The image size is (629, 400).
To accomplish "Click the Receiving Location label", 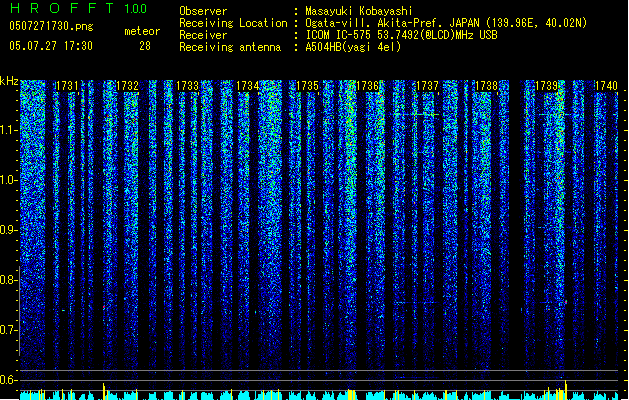I will coord(233,23).
